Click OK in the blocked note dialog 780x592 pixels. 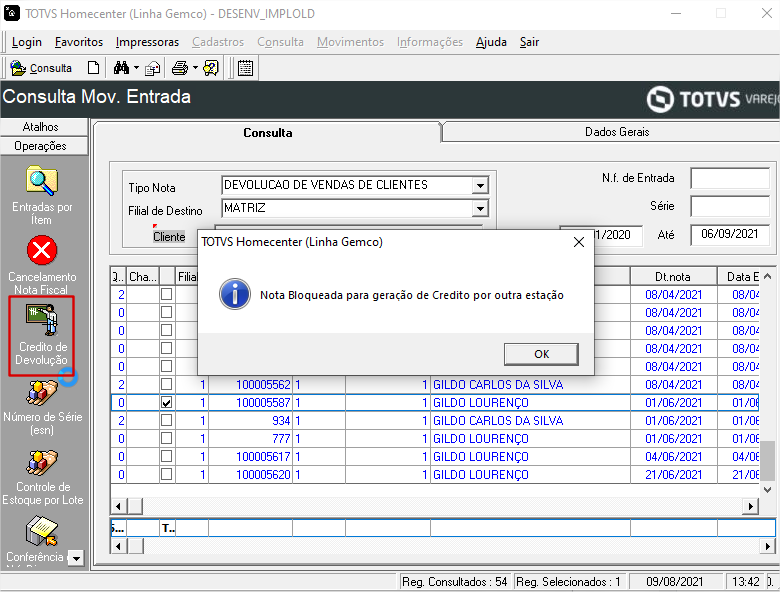click(541, 354)
